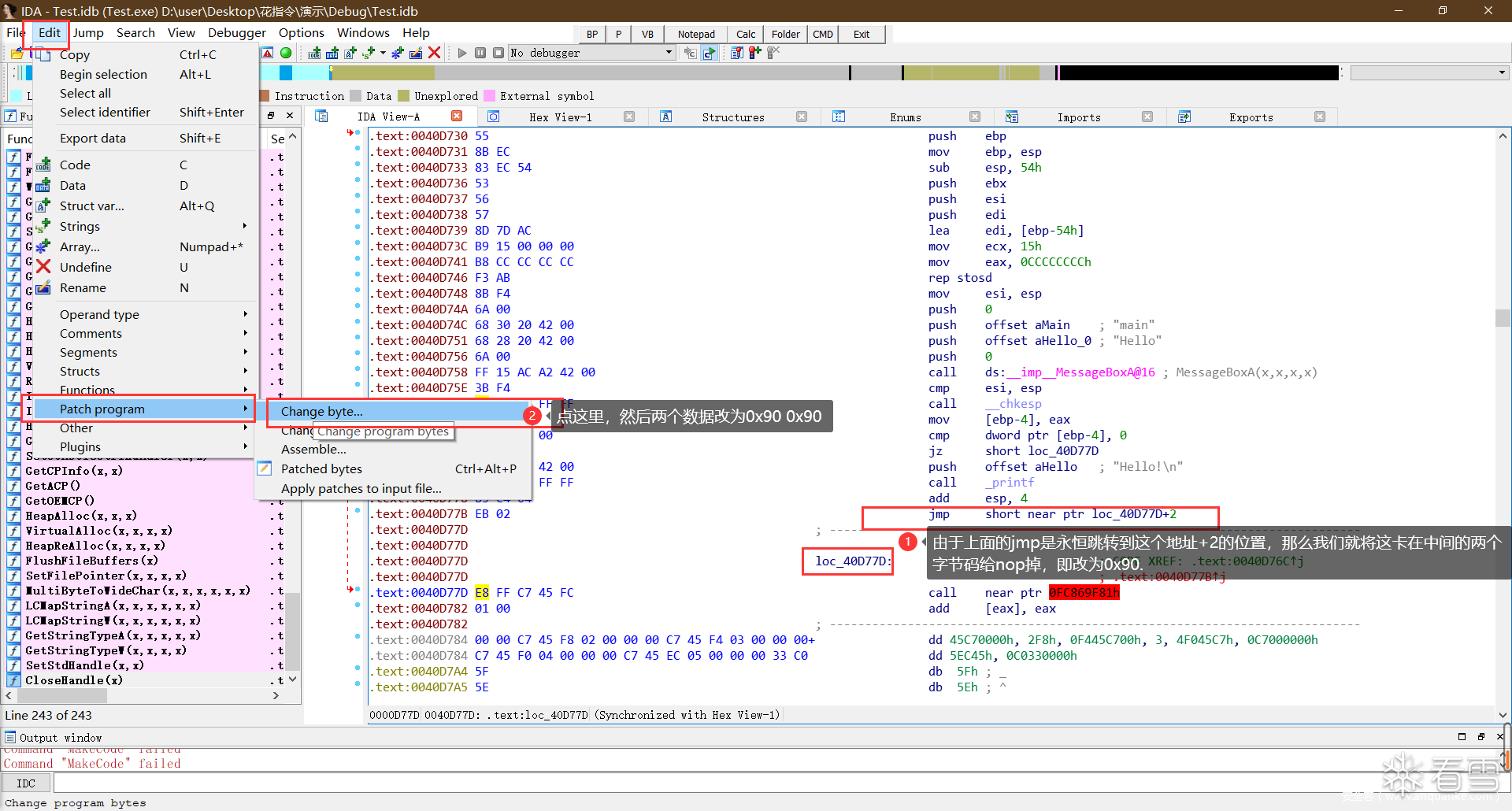
Task: Switch to the Exports tab
Action: click(1251, 117)
